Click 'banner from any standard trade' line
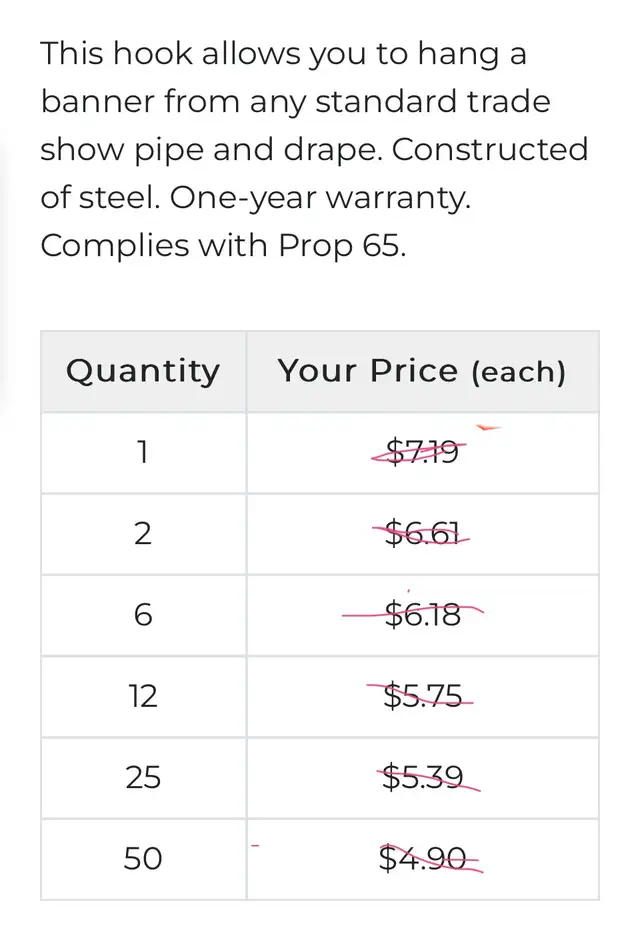The height and width of the screenshot is (943, 640). [295, 102]
